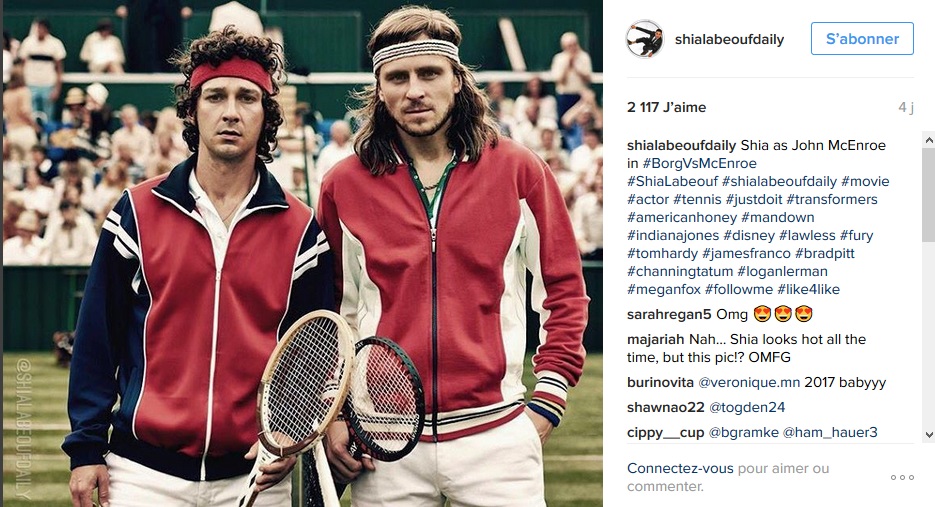Open the shialabeoufdaily username in the header
This screenshot has height=507, width=935.
(x=729, y=39)
